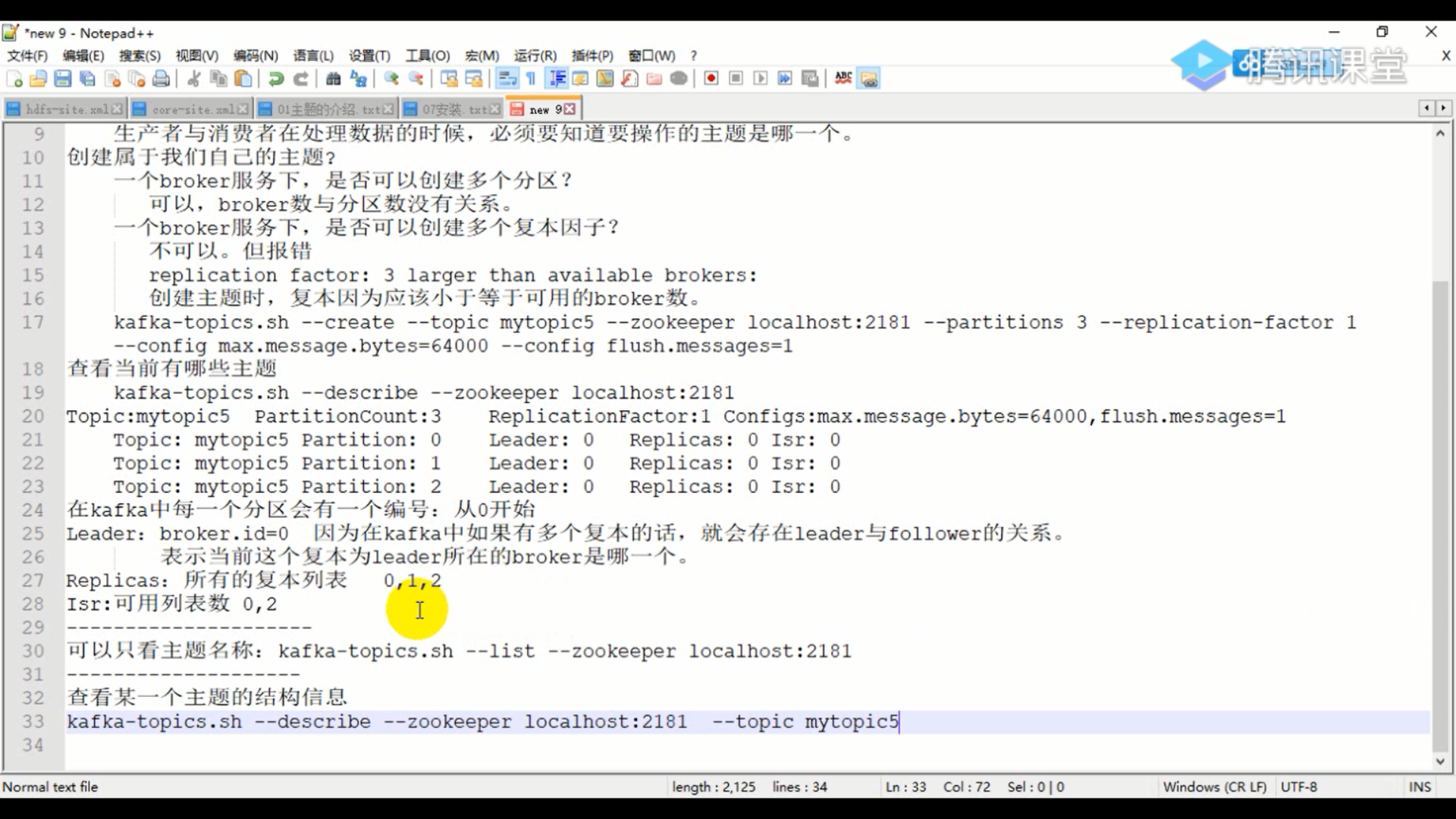Open the 编码(N) encoding menu
1456x819 pixels.
pyautogui.click(x=256, y=56)
